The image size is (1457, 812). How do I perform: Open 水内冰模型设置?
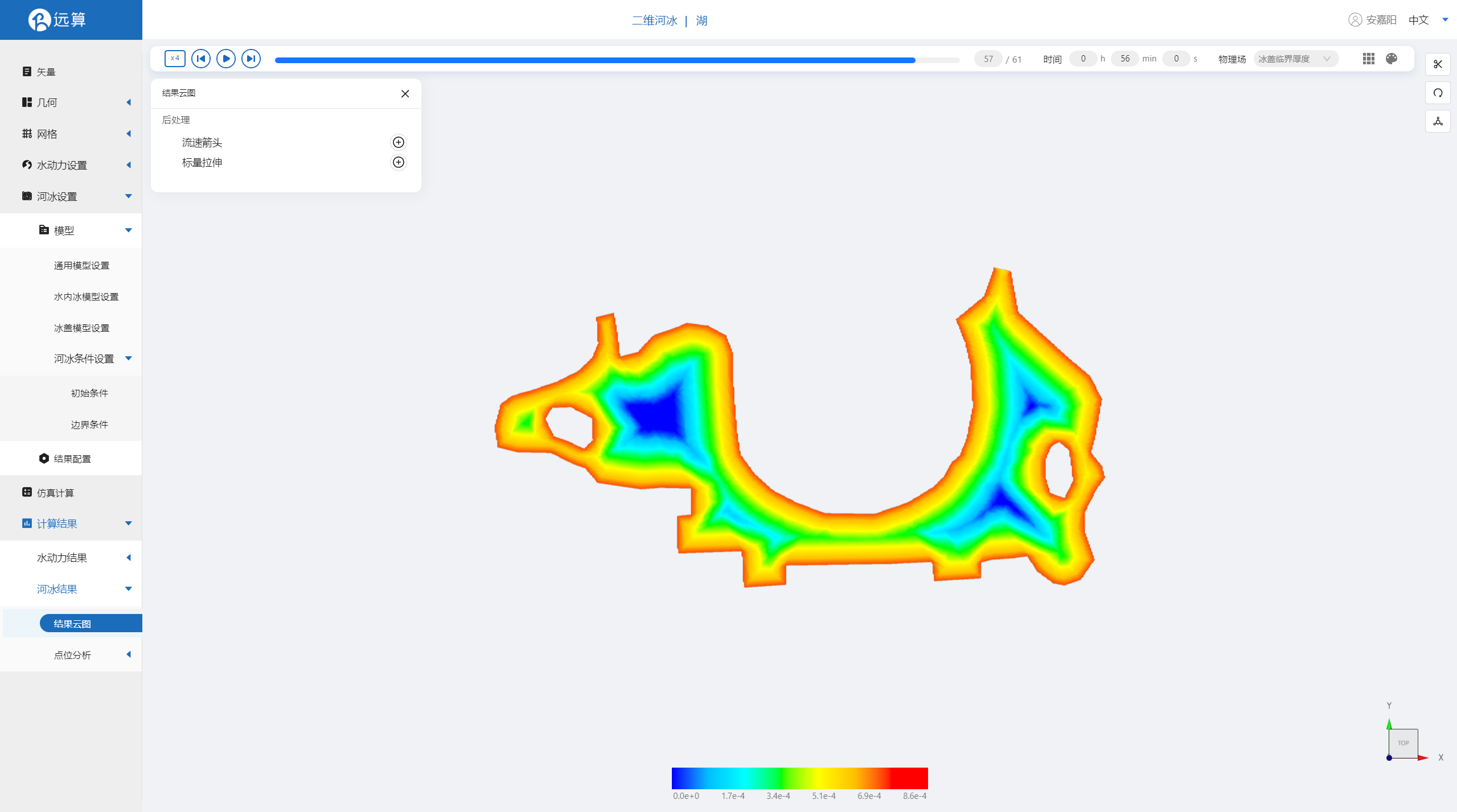tap(86, 297)
